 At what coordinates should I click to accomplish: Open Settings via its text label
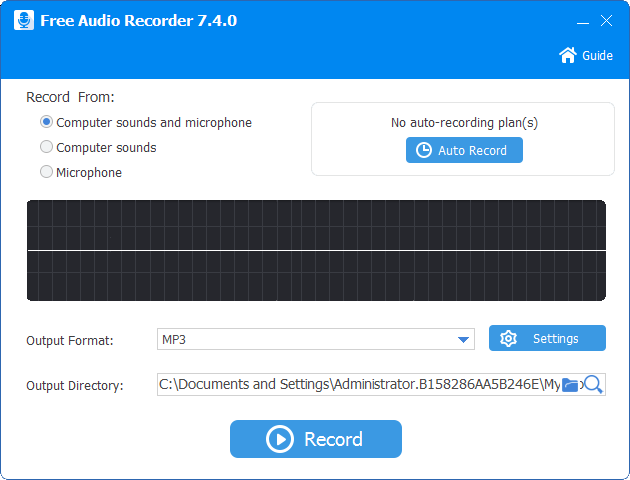coord(555,339)
